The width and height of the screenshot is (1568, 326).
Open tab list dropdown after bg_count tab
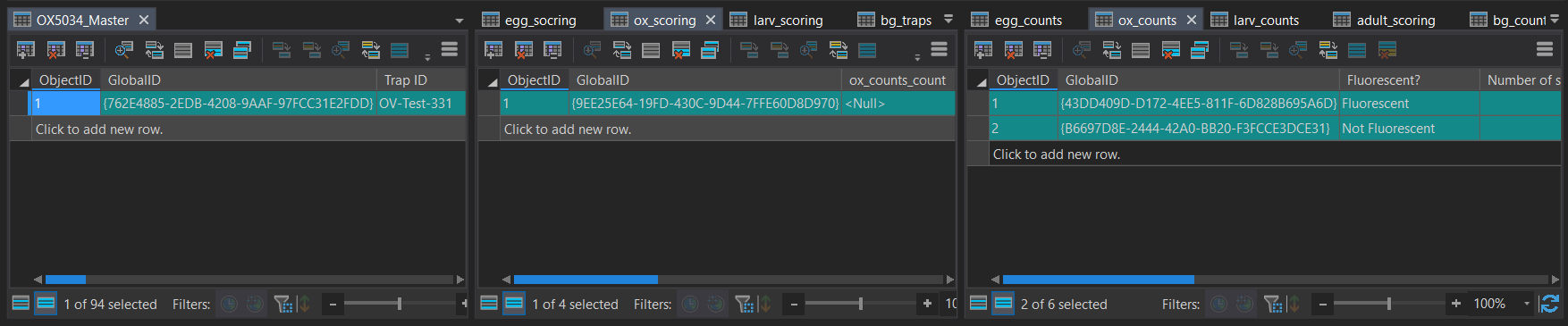click(1555, 19)
